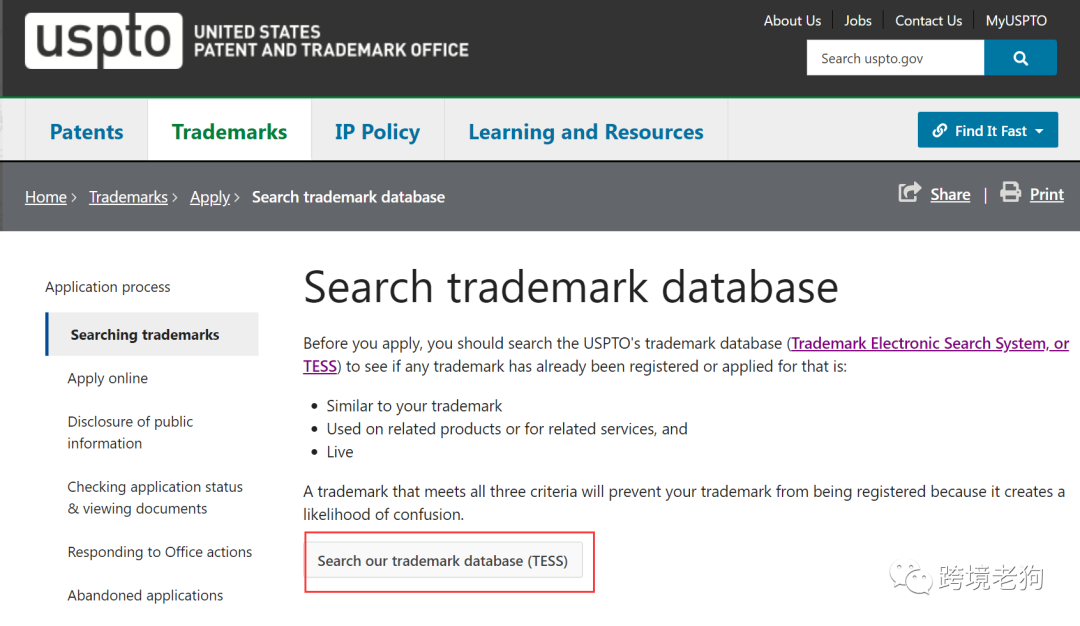Screen dimensions: 1080x626
Task: Open Checking application status & viewing documents
Action: tap(155, 497)
